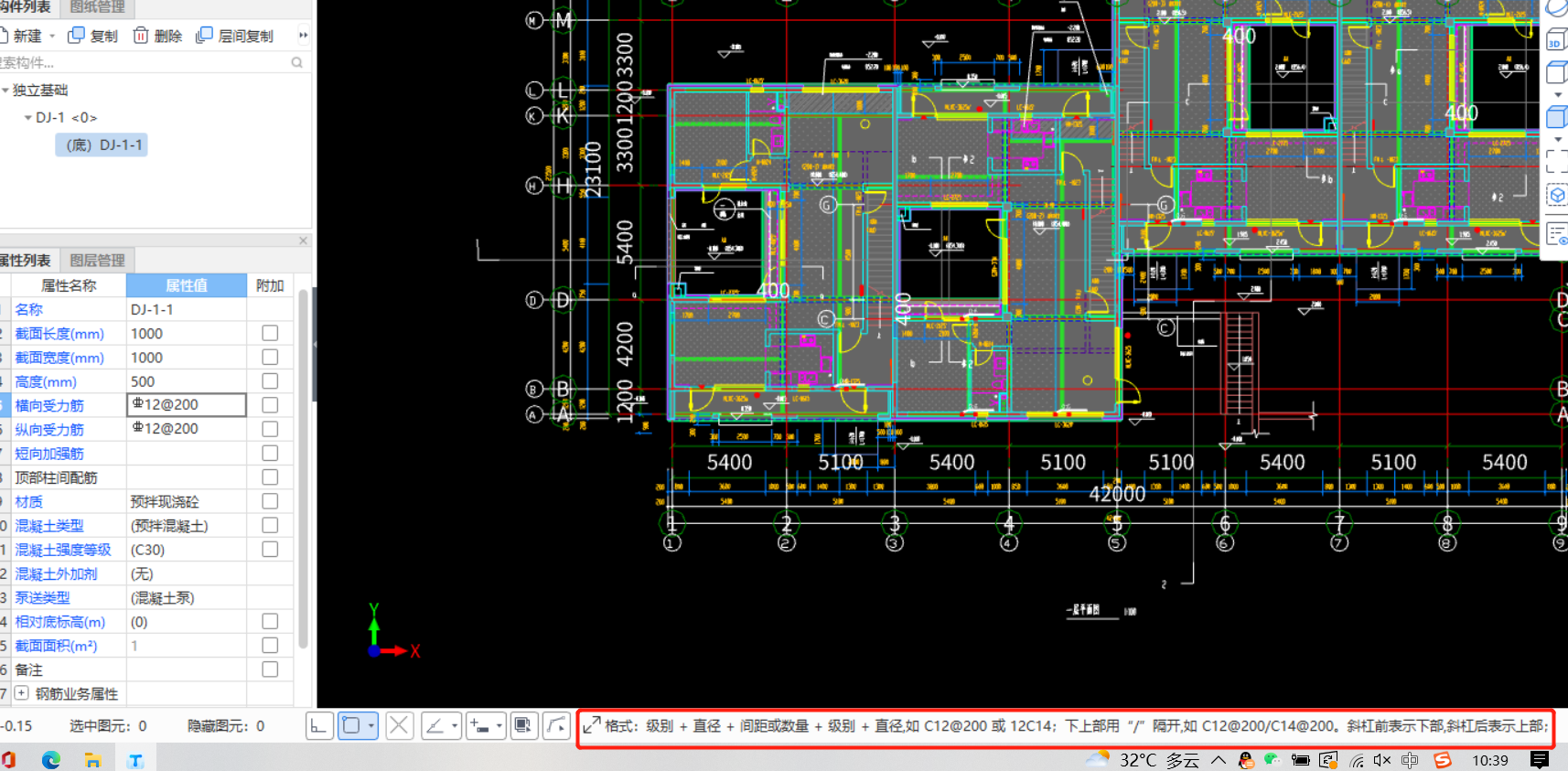The width and height of the screenshot is (1568, 771).
Task: Expand the 钢筋业务属性 group
Action: pyautogui.click(x=21, y=693)
